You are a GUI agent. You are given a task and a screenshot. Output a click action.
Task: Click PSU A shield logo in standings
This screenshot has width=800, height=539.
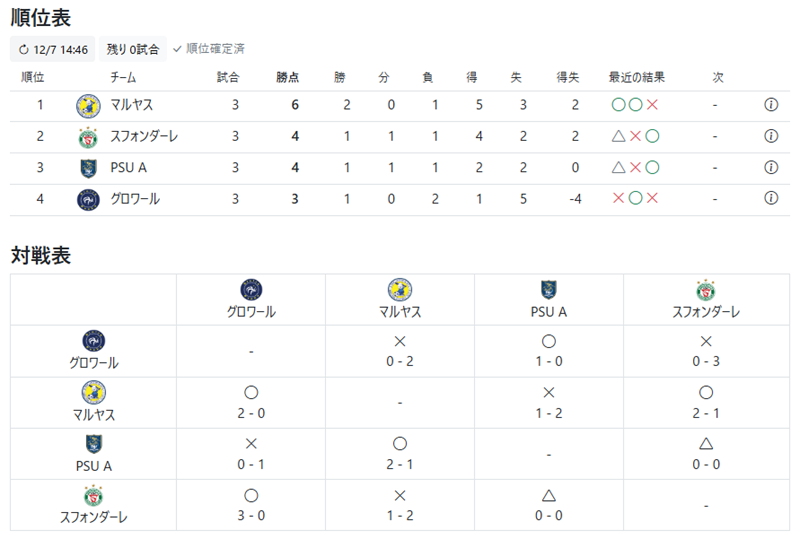coord(88,168)
